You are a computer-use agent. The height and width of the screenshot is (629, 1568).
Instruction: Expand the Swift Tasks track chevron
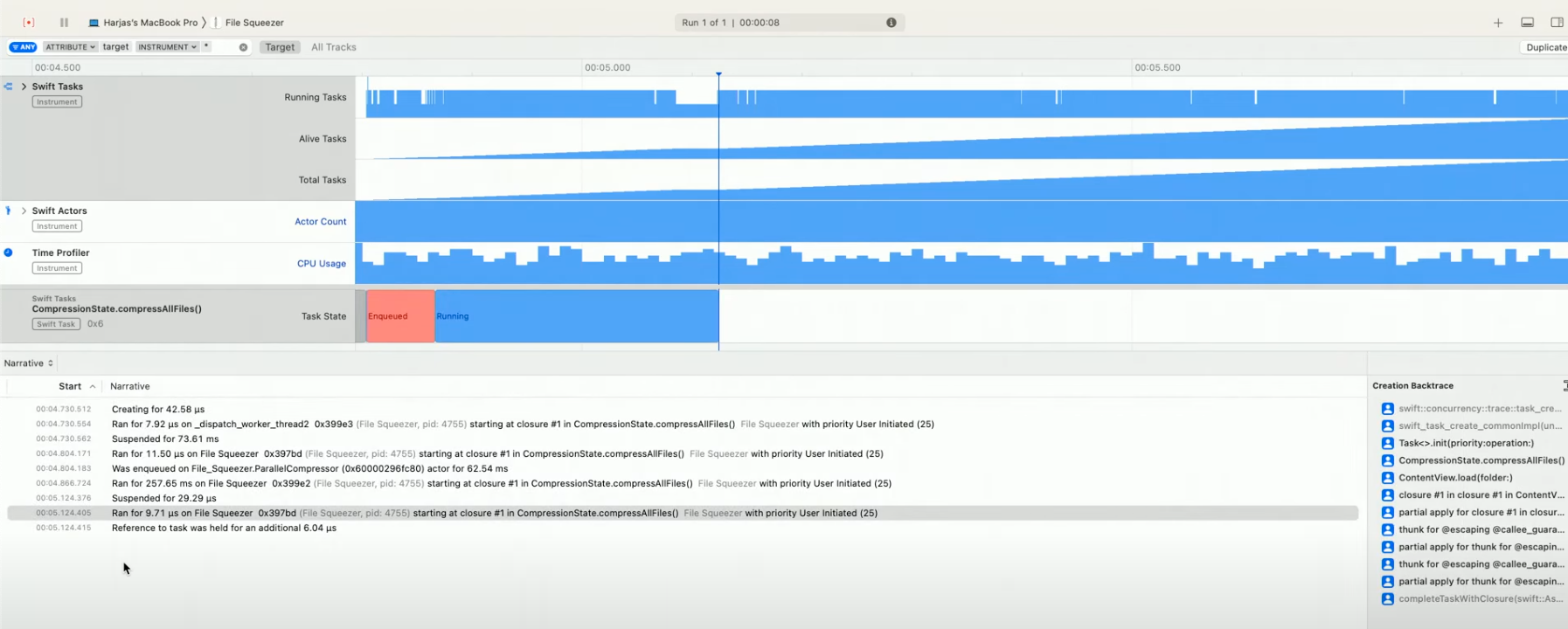(24, 86)
